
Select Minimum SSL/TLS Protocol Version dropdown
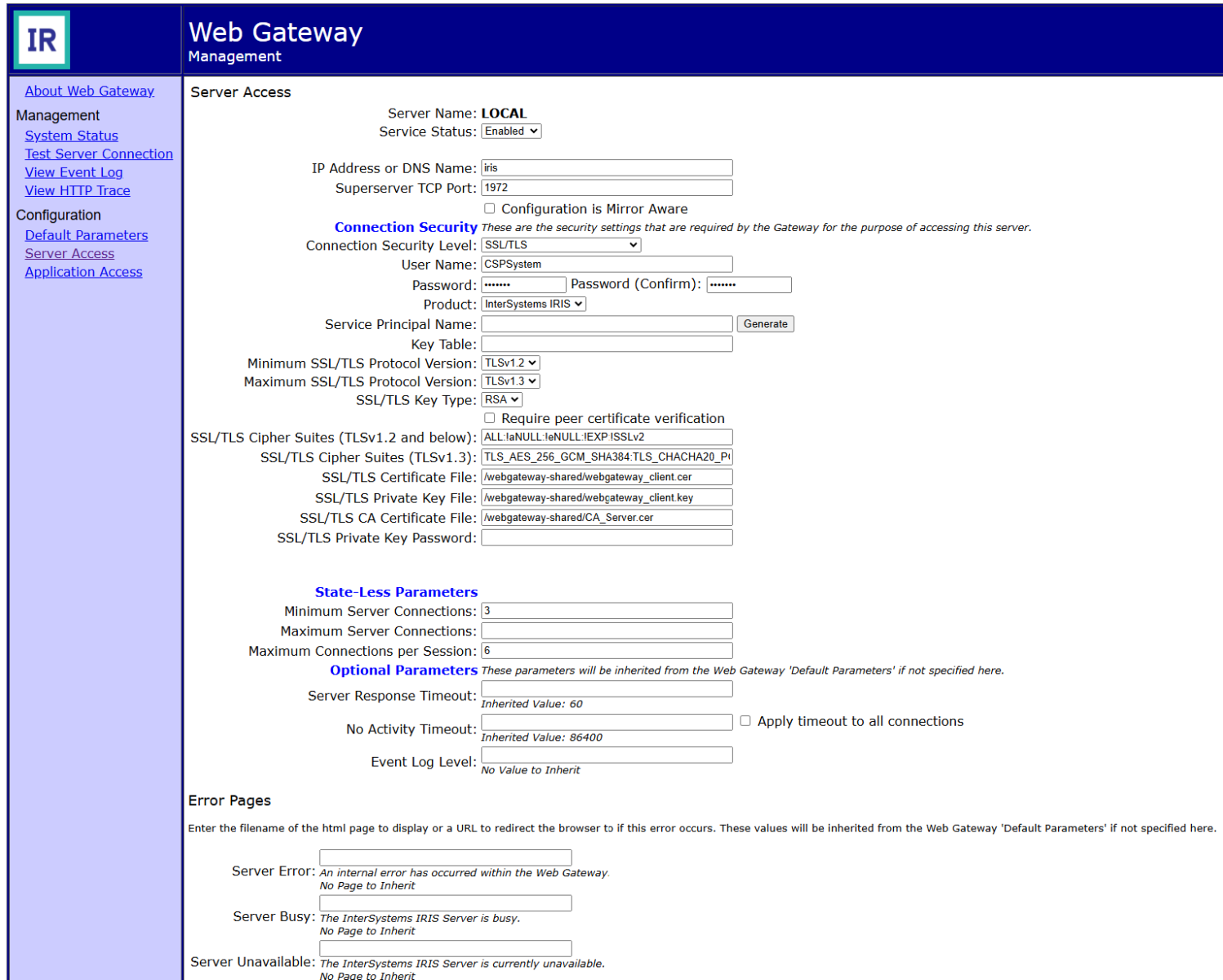pos(511,363)
